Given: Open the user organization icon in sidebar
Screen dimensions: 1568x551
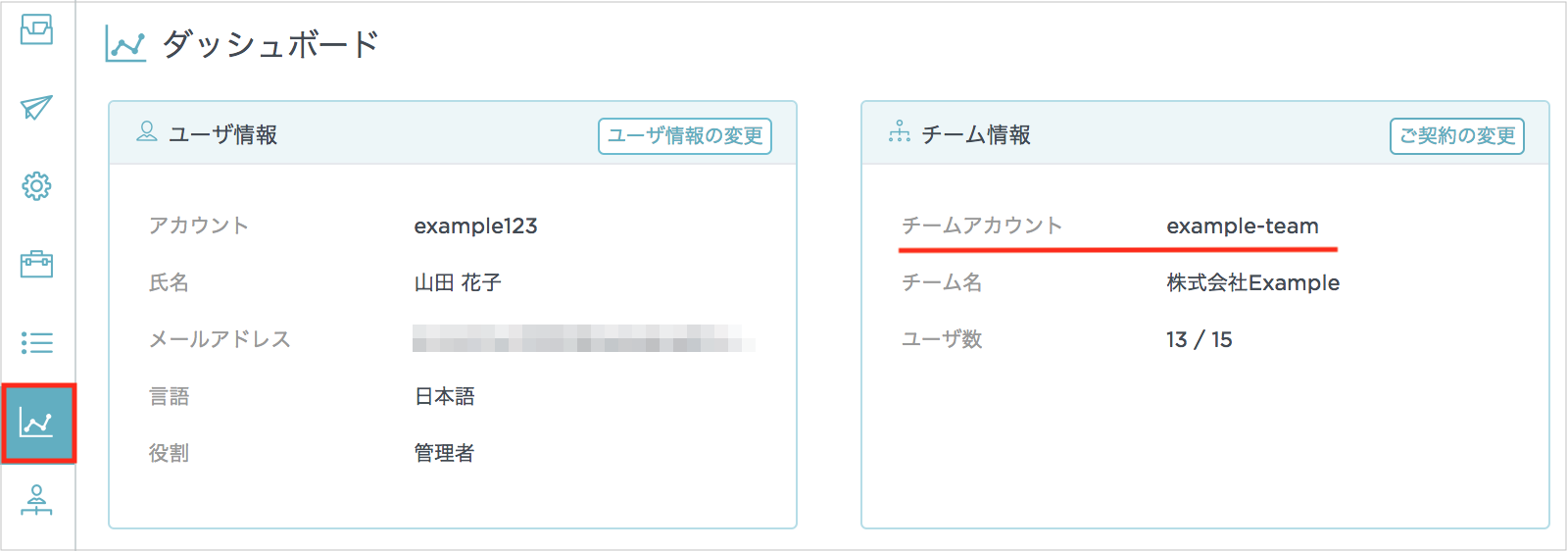Looking at the screenshot, I should (x=36, y=501).
